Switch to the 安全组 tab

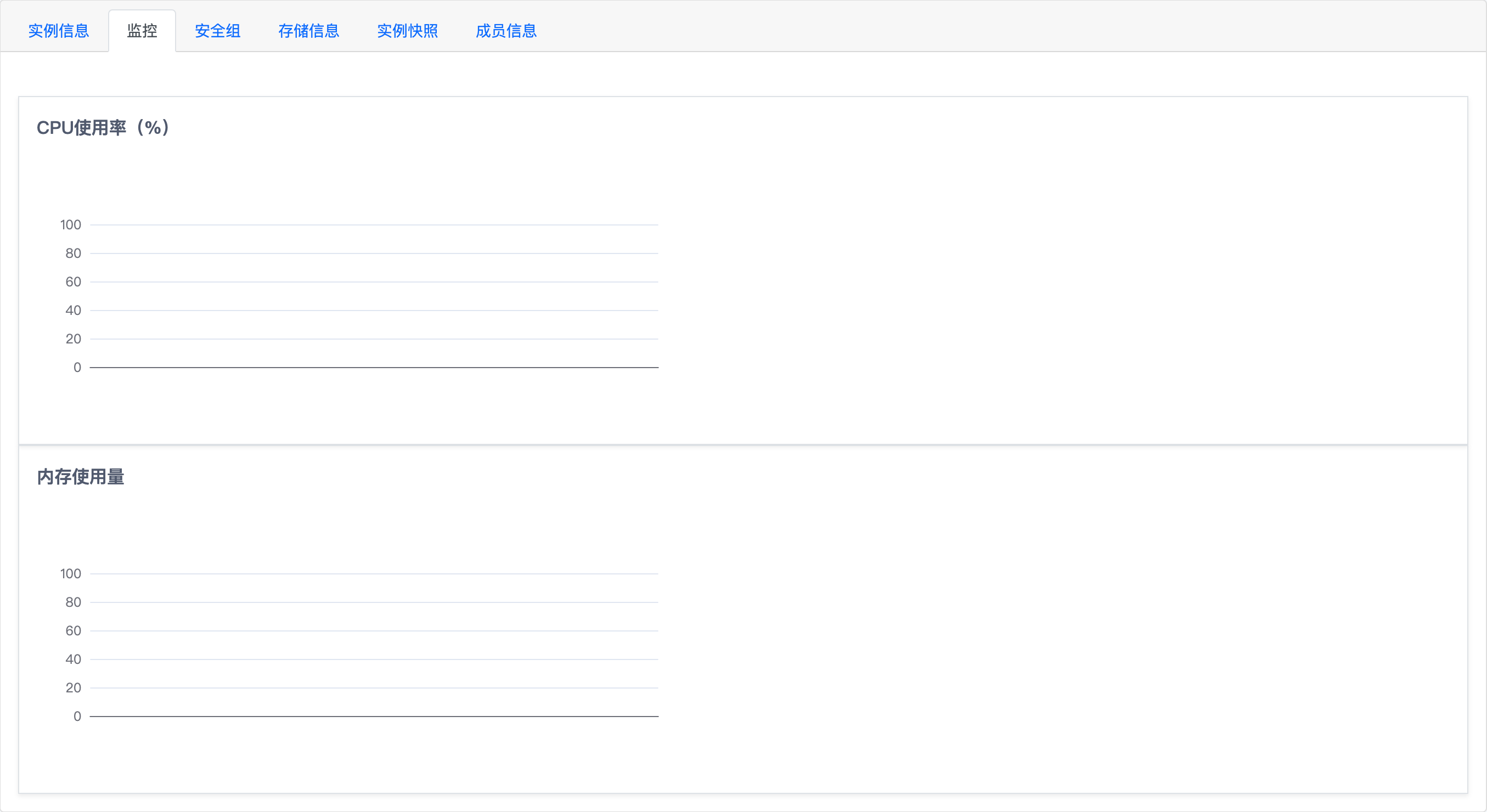(x=218, y=31)
